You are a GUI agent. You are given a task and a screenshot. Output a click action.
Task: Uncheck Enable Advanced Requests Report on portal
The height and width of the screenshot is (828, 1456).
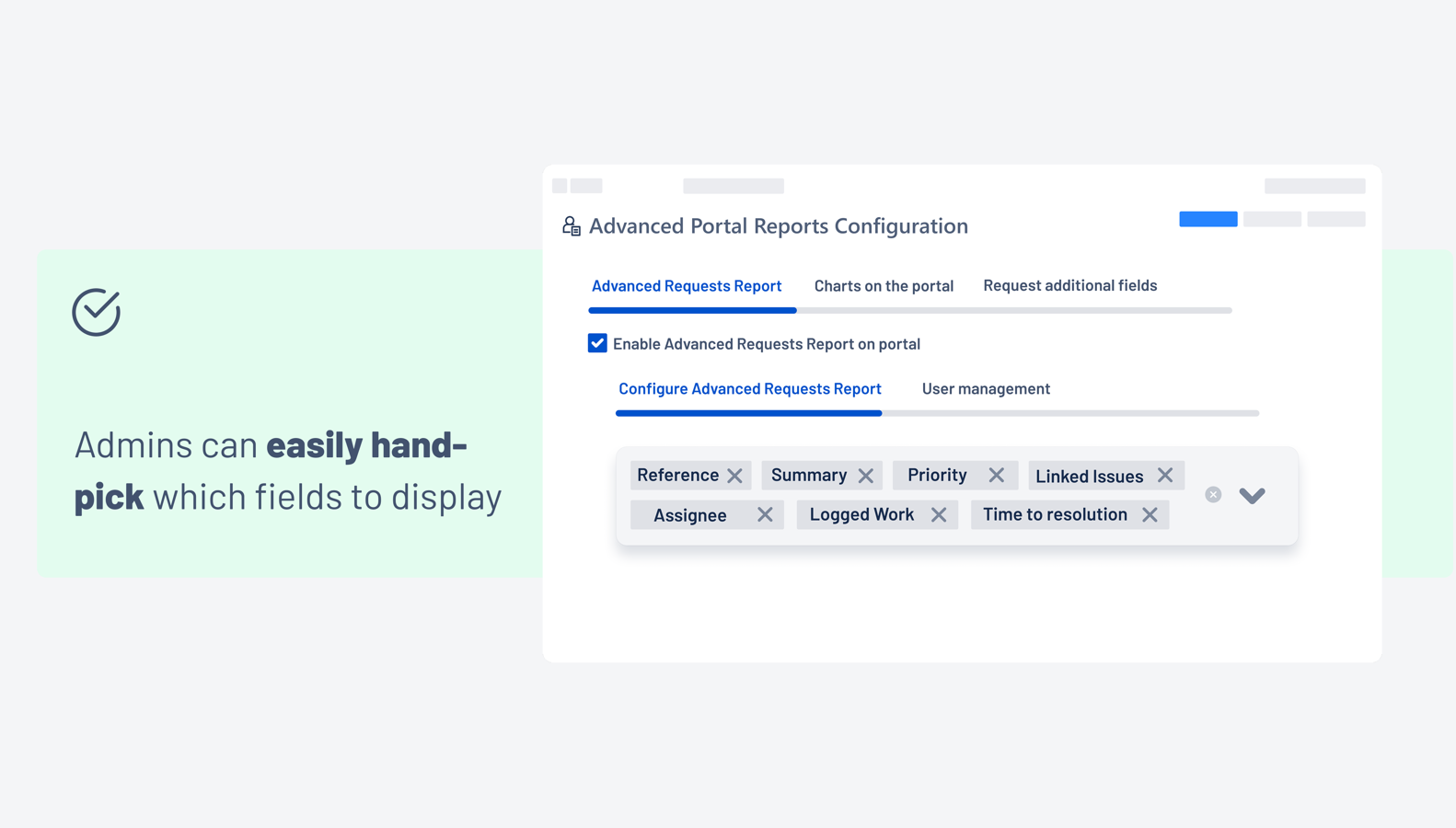[597, 343]
